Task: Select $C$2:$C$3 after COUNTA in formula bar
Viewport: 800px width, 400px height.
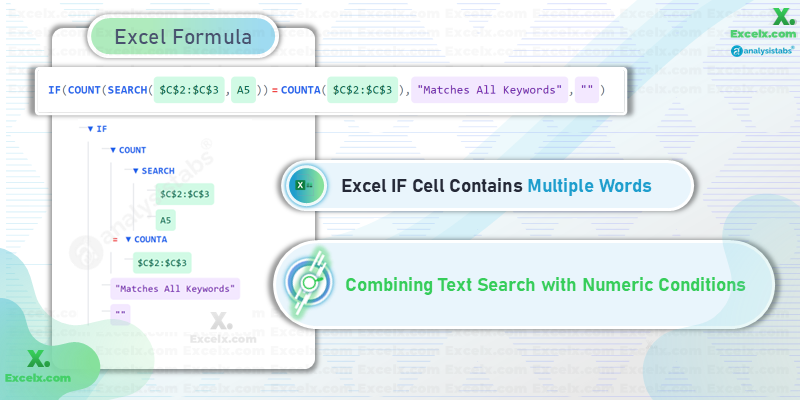Action: (362, 90)
